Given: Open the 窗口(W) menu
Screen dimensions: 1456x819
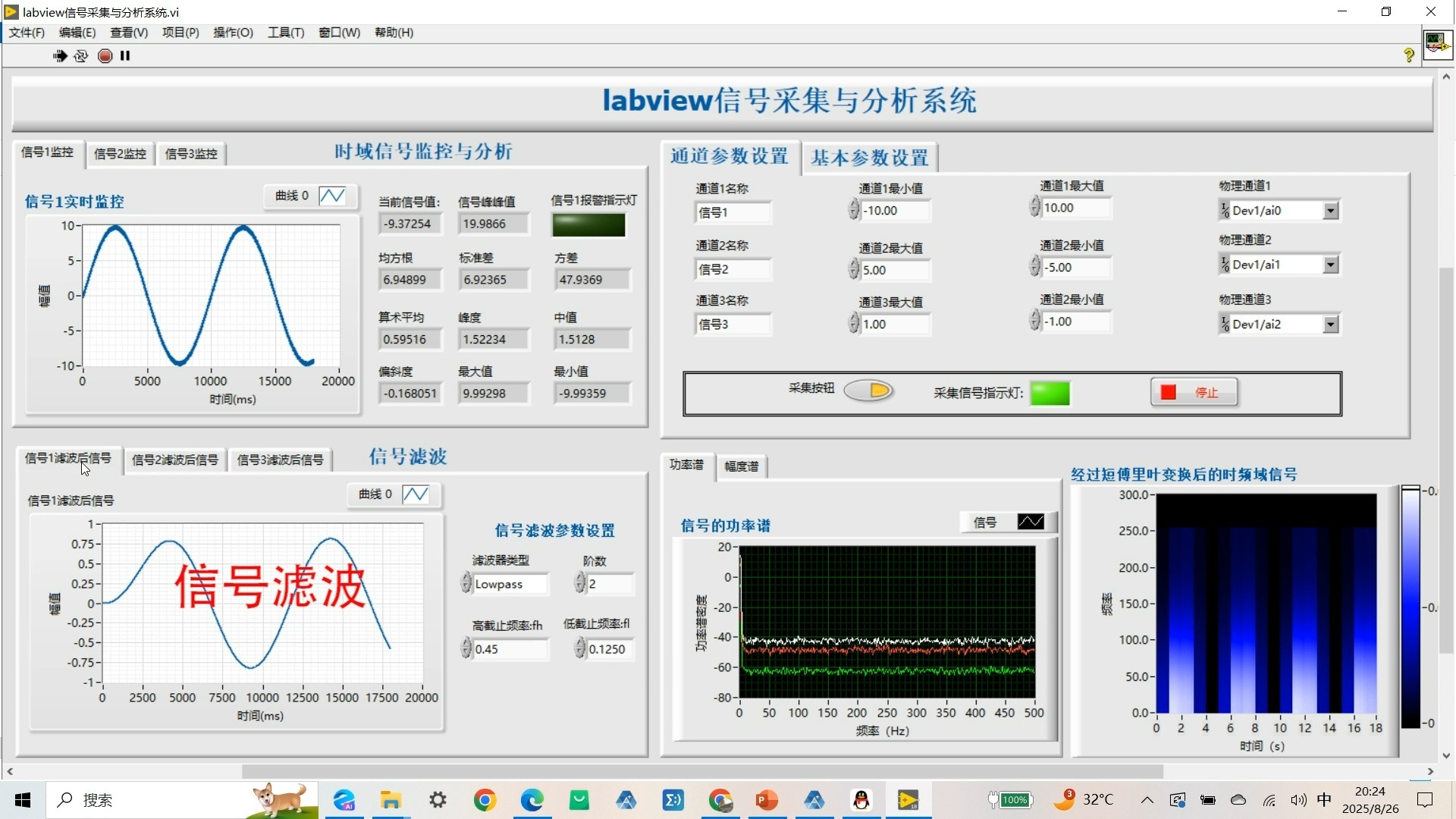Looking at the screenshot, I should [339, 33].
